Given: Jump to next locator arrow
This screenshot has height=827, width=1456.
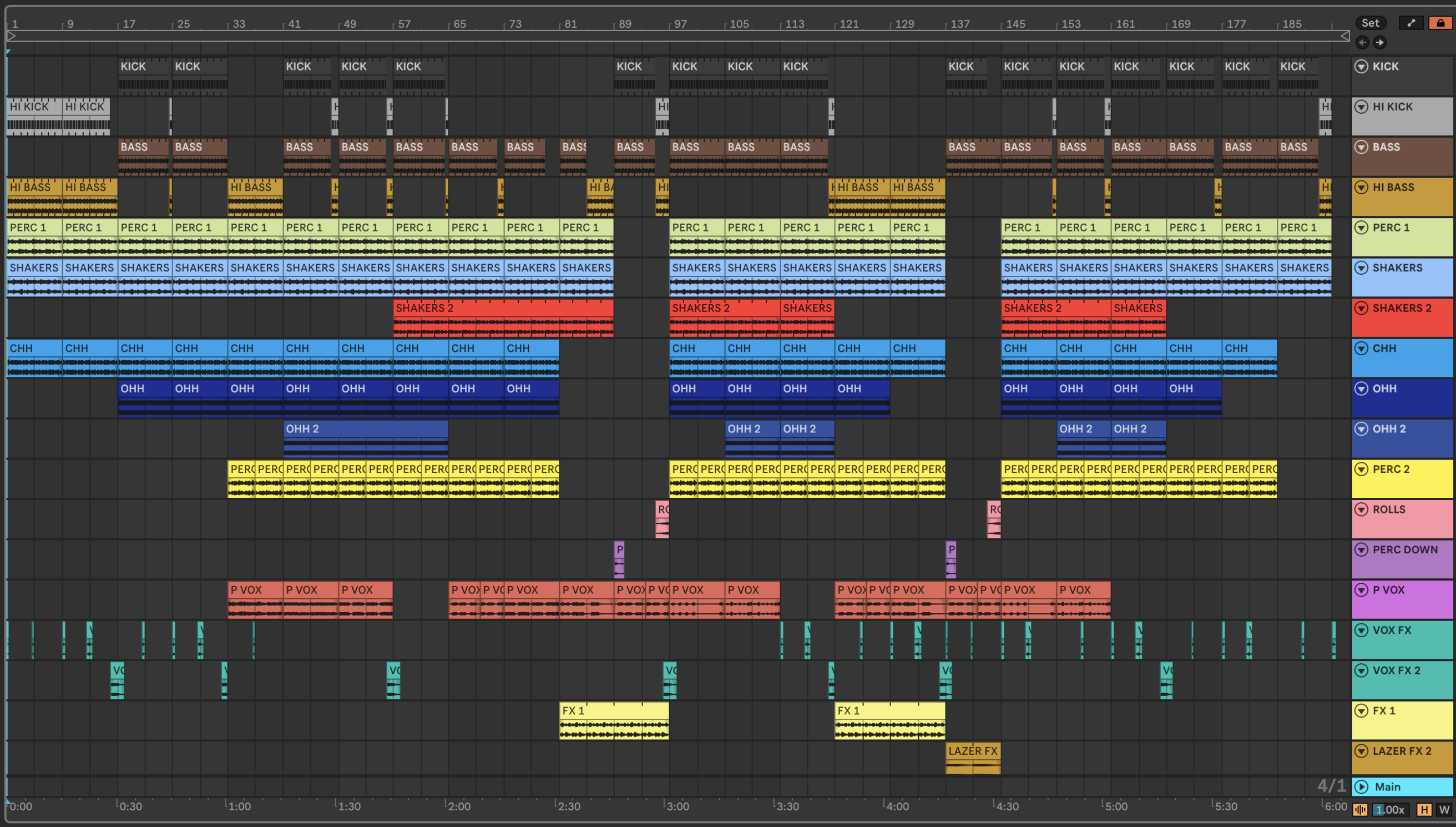Looking at the screenshot, I should pyautogui.click(x=1380, y=43).
